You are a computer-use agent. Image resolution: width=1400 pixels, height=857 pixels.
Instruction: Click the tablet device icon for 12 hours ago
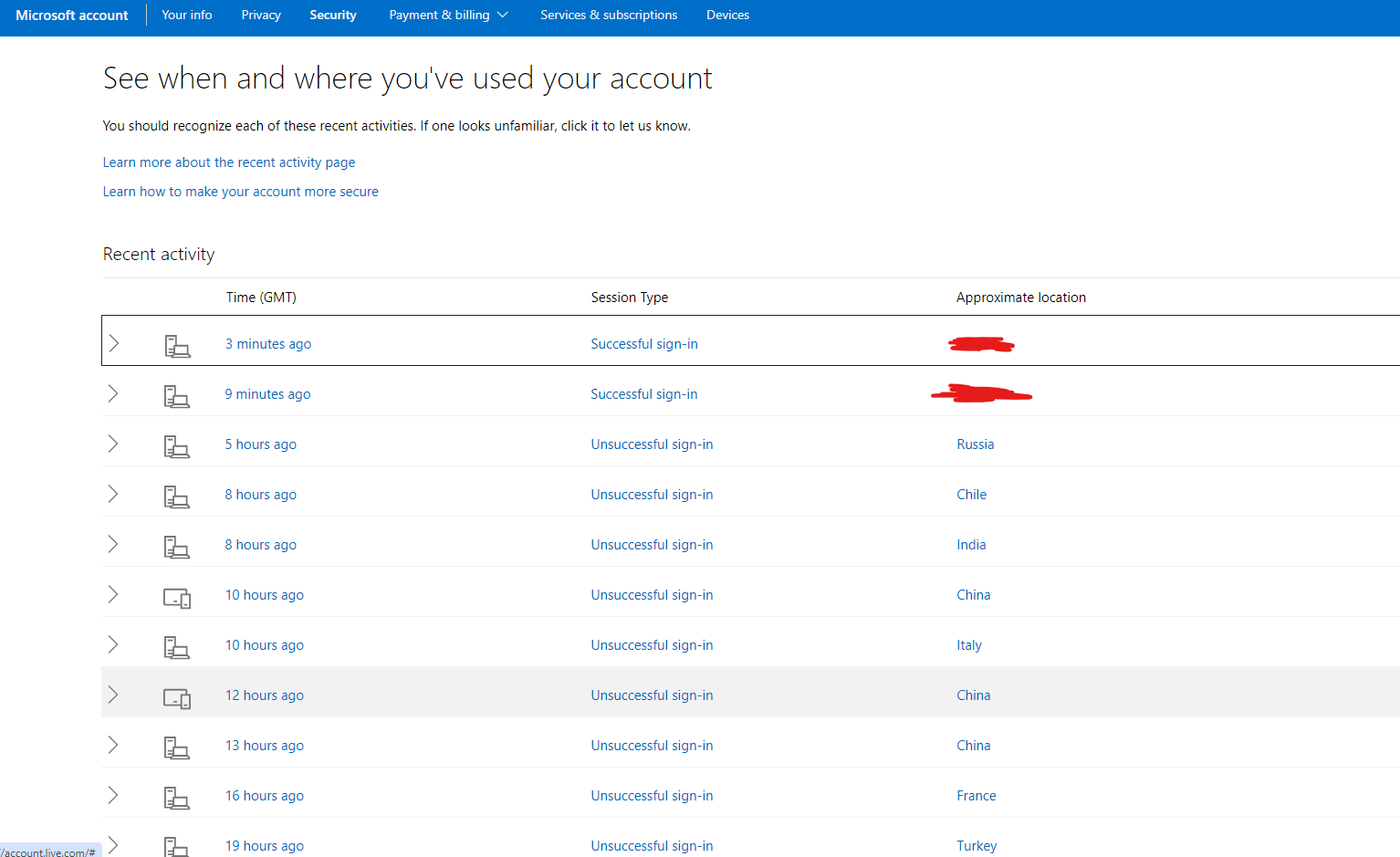coord(177,698)
